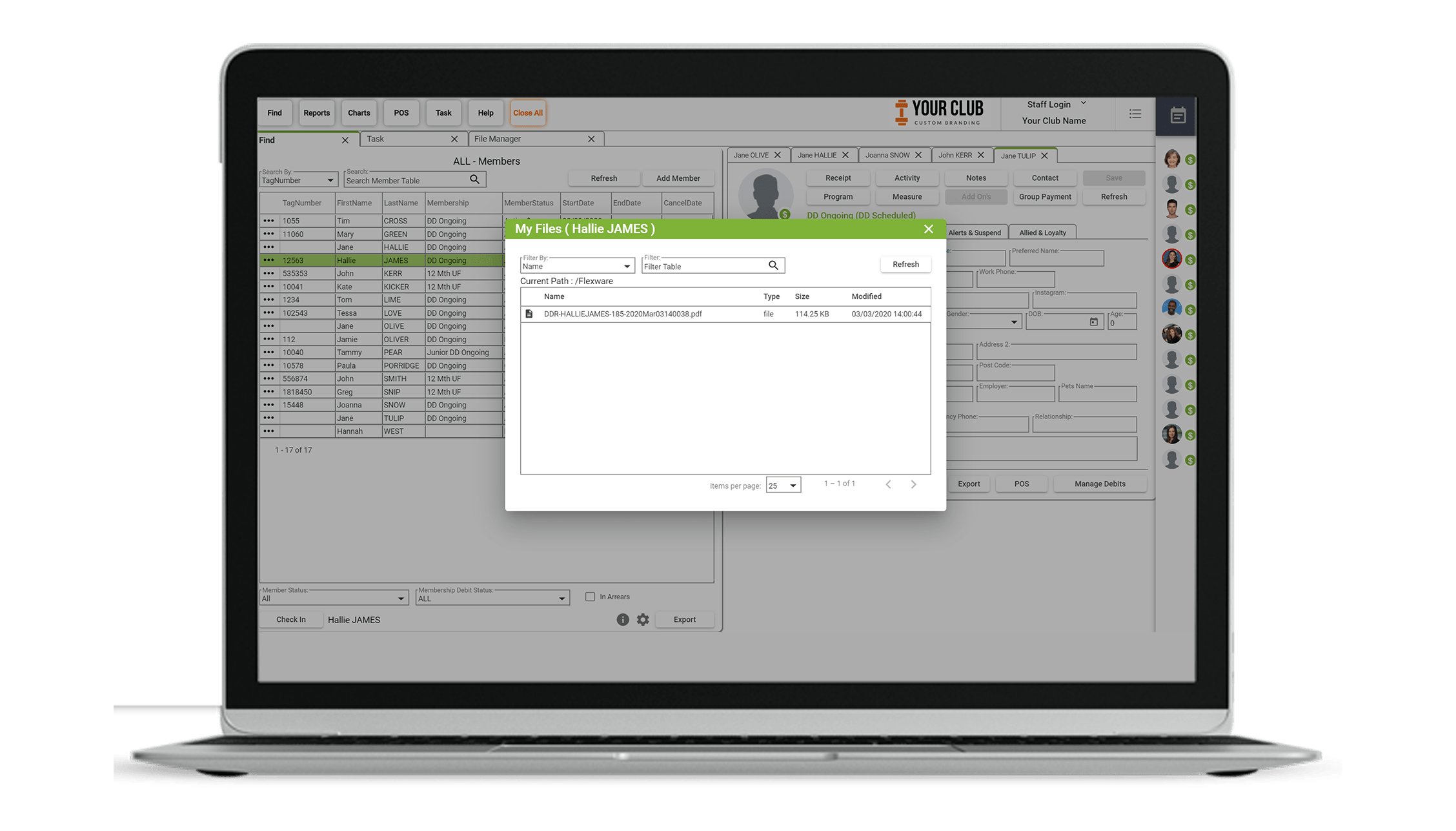
Task: Click the Group Payment button
Action: click(x=1044, y=196)
